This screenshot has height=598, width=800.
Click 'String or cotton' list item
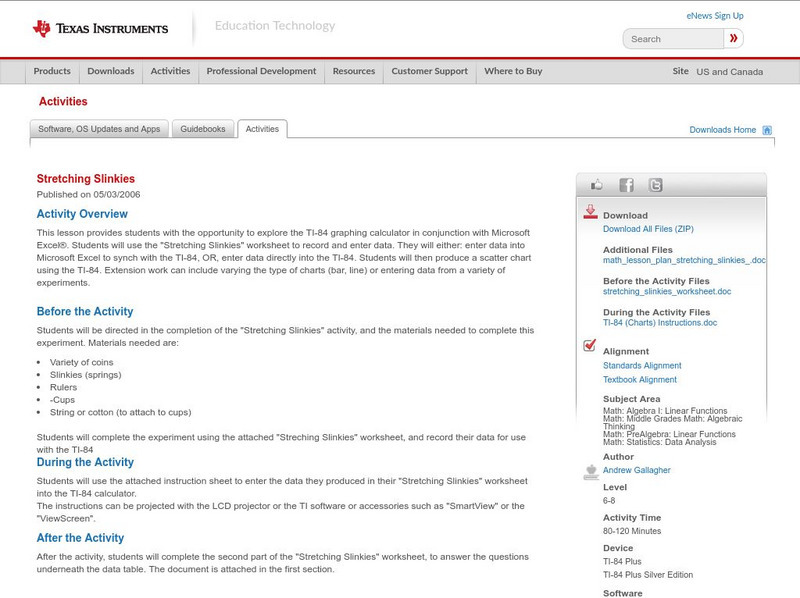pyautogui.click(x=120, y=412)
